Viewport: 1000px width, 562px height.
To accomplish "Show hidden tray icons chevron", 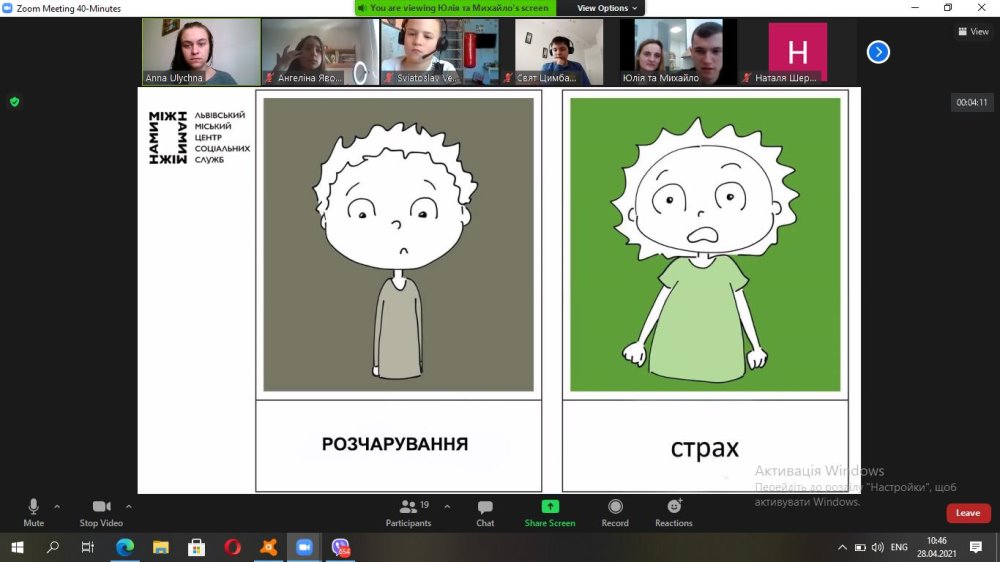I will (842, 547).
